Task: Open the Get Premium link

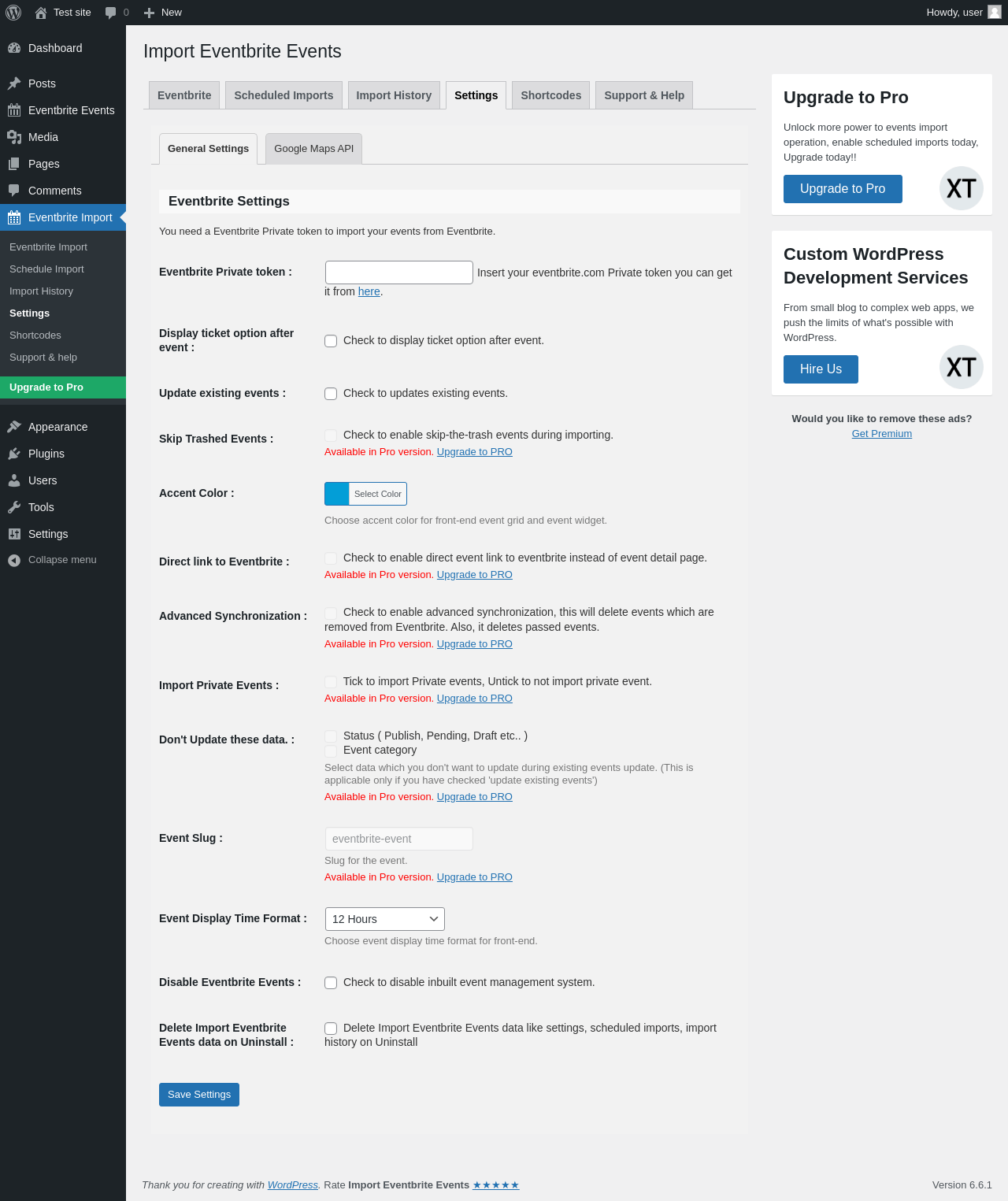Action: click(x=882, y=434)
